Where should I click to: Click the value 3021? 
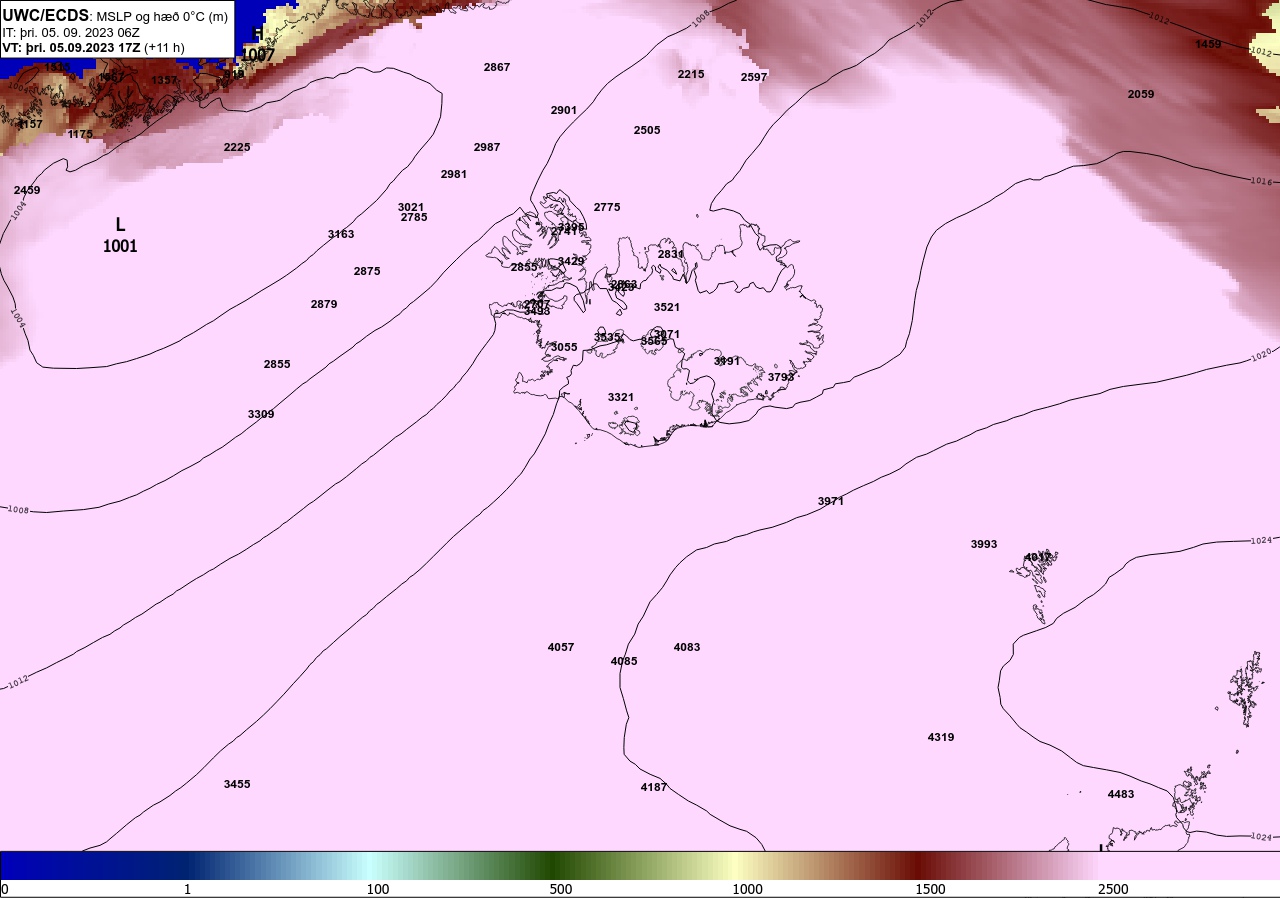tap(411, 207)
